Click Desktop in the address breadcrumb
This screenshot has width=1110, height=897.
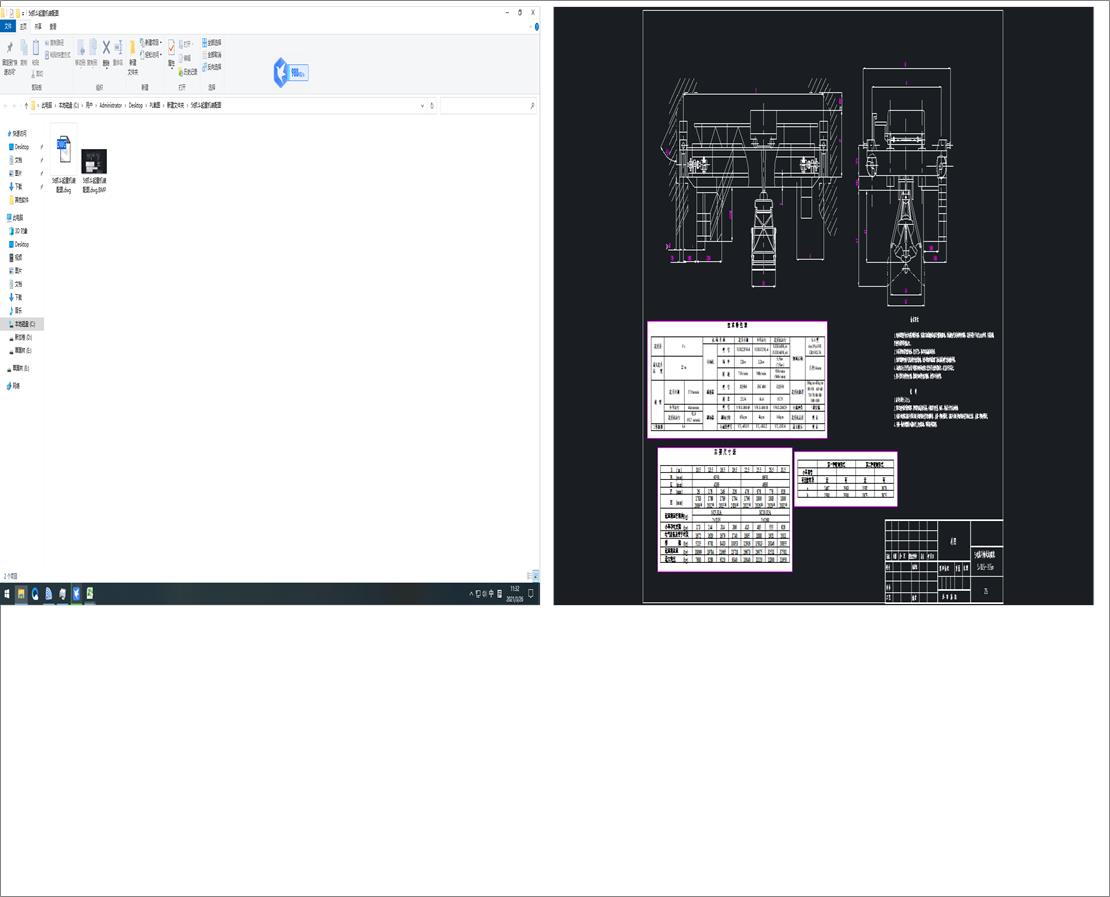(135, 105)
